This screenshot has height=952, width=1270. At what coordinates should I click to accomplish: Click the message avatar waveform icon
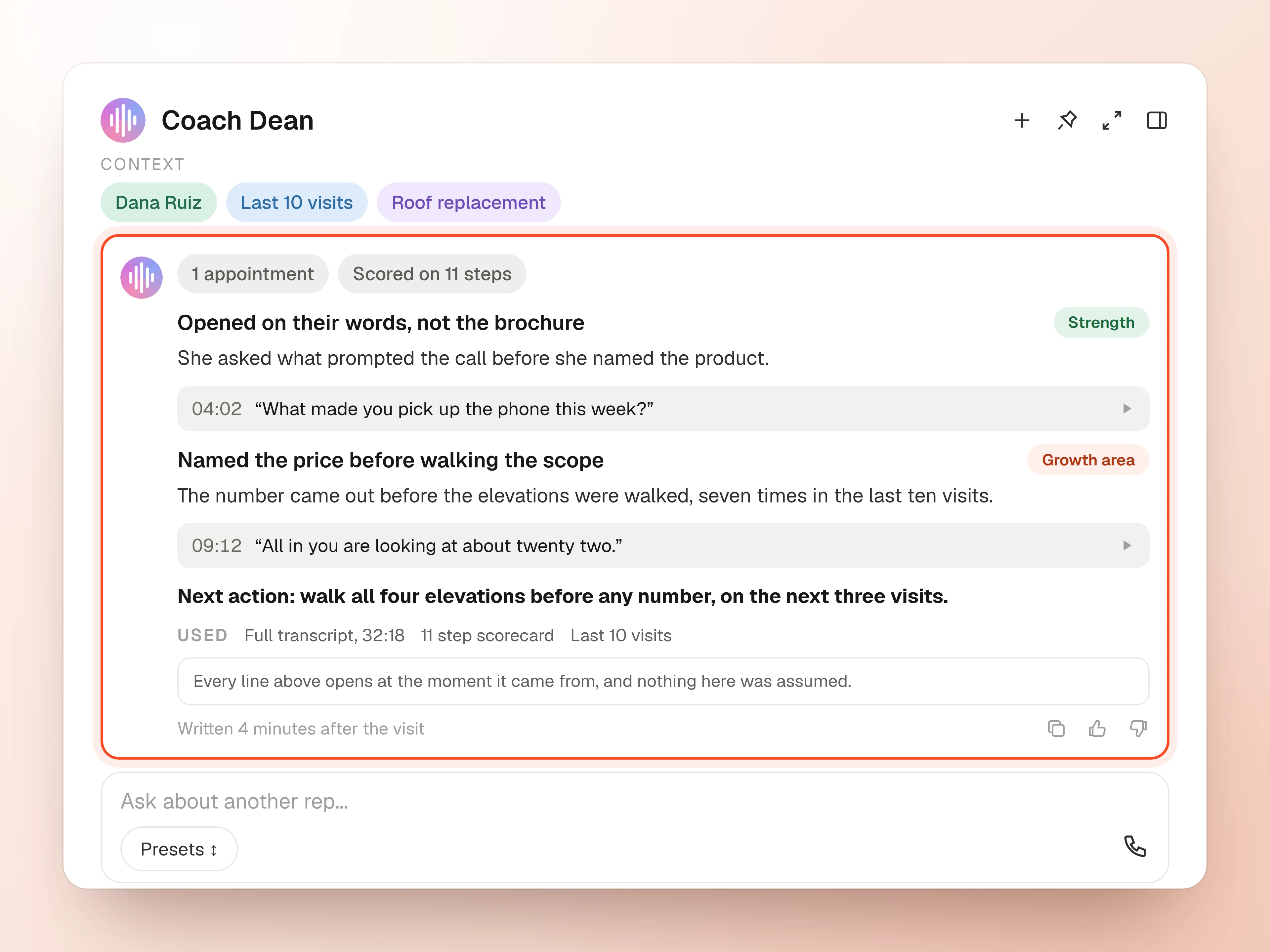(x=141, y=278)
